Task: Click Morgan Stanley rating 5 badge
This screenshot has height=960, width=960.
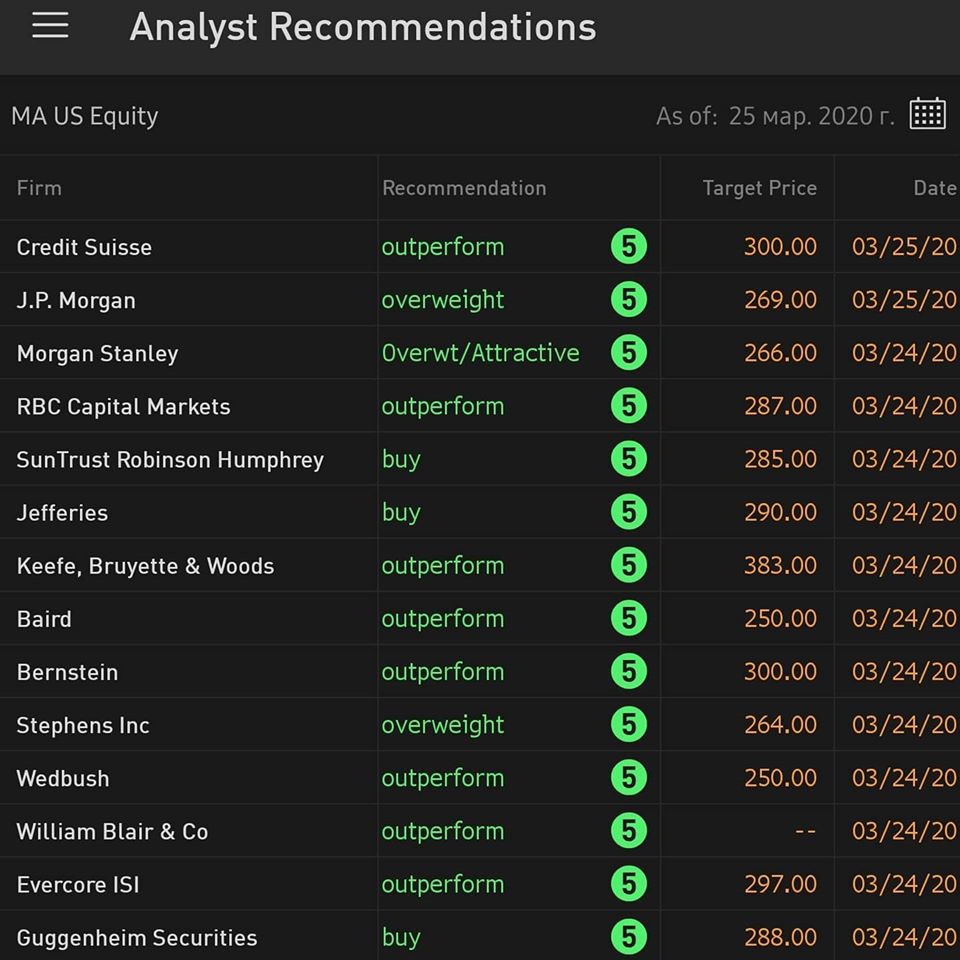Action: pyautogui.click(x=629, y=353)
